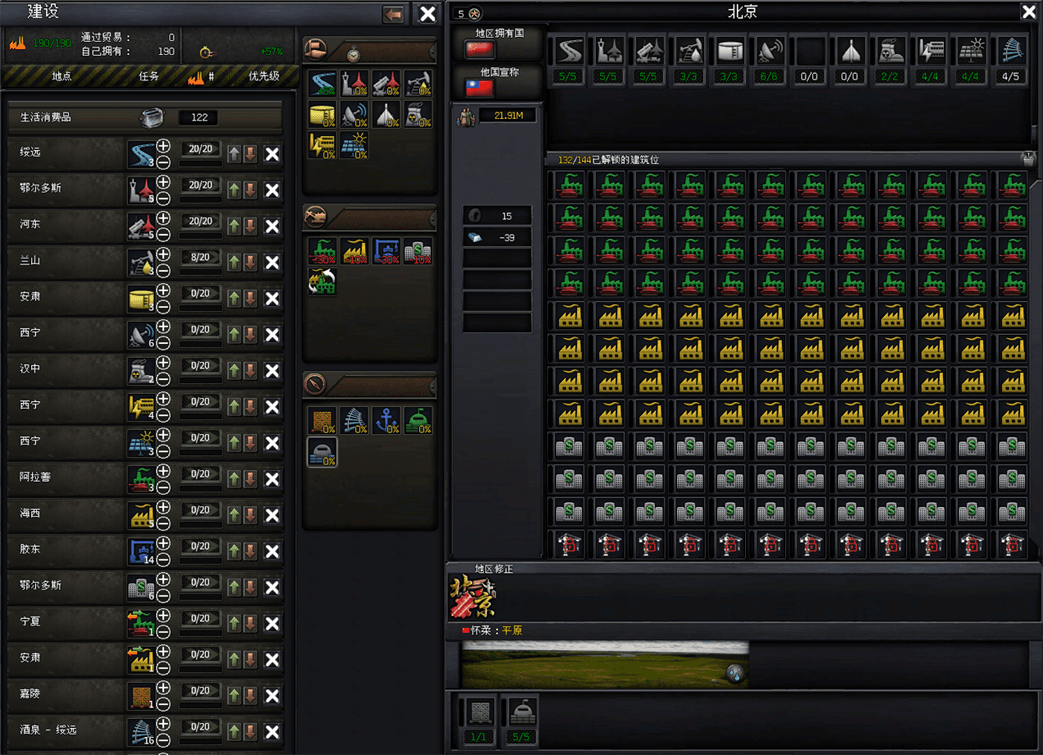This screenshot has height=755, width=1043.
Task: Click the population value 21.91M
Action: [508, 116]
